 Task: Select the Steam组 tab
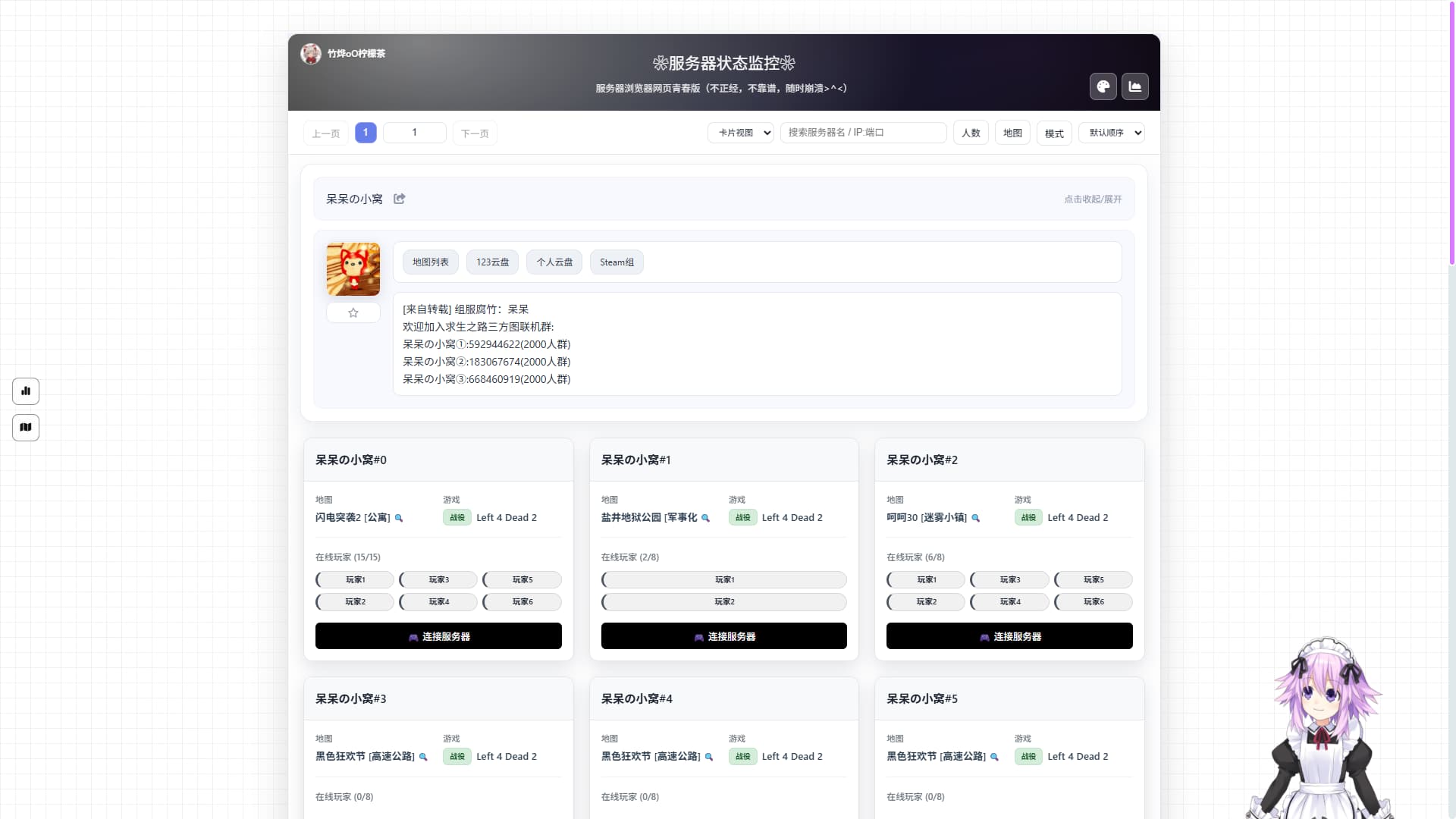coord(616,262)
